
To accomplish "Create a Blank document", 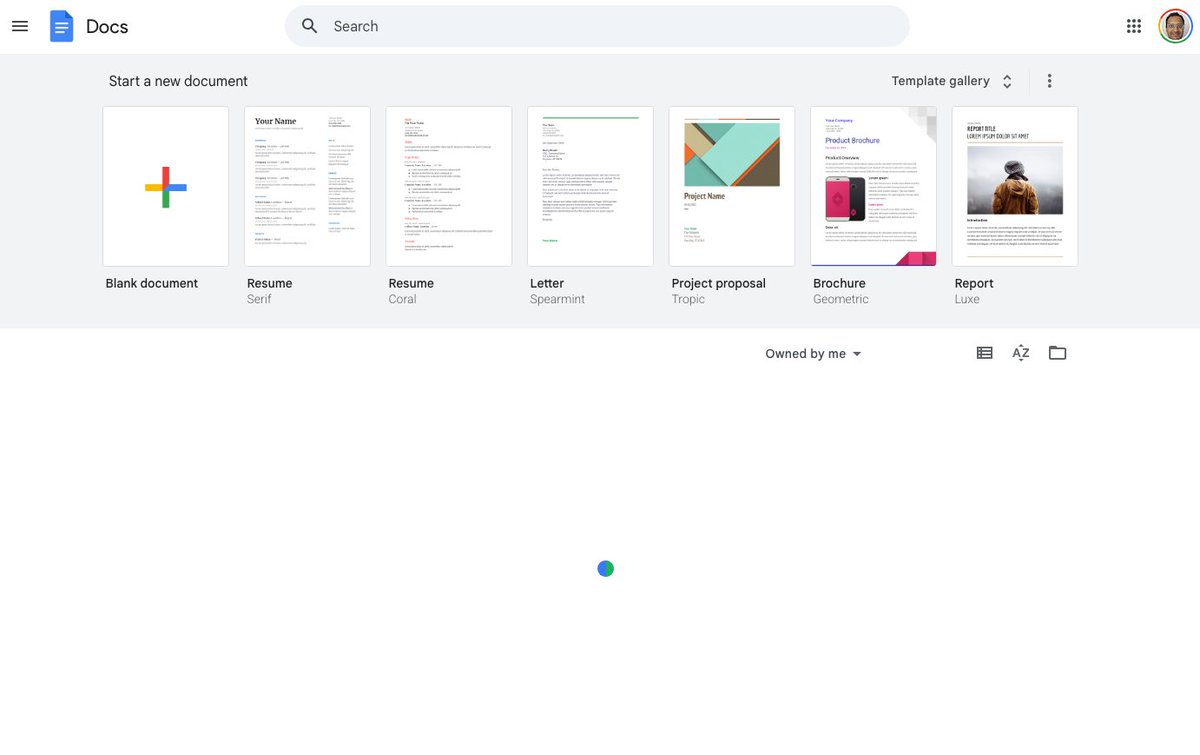I will click(166, 186).
